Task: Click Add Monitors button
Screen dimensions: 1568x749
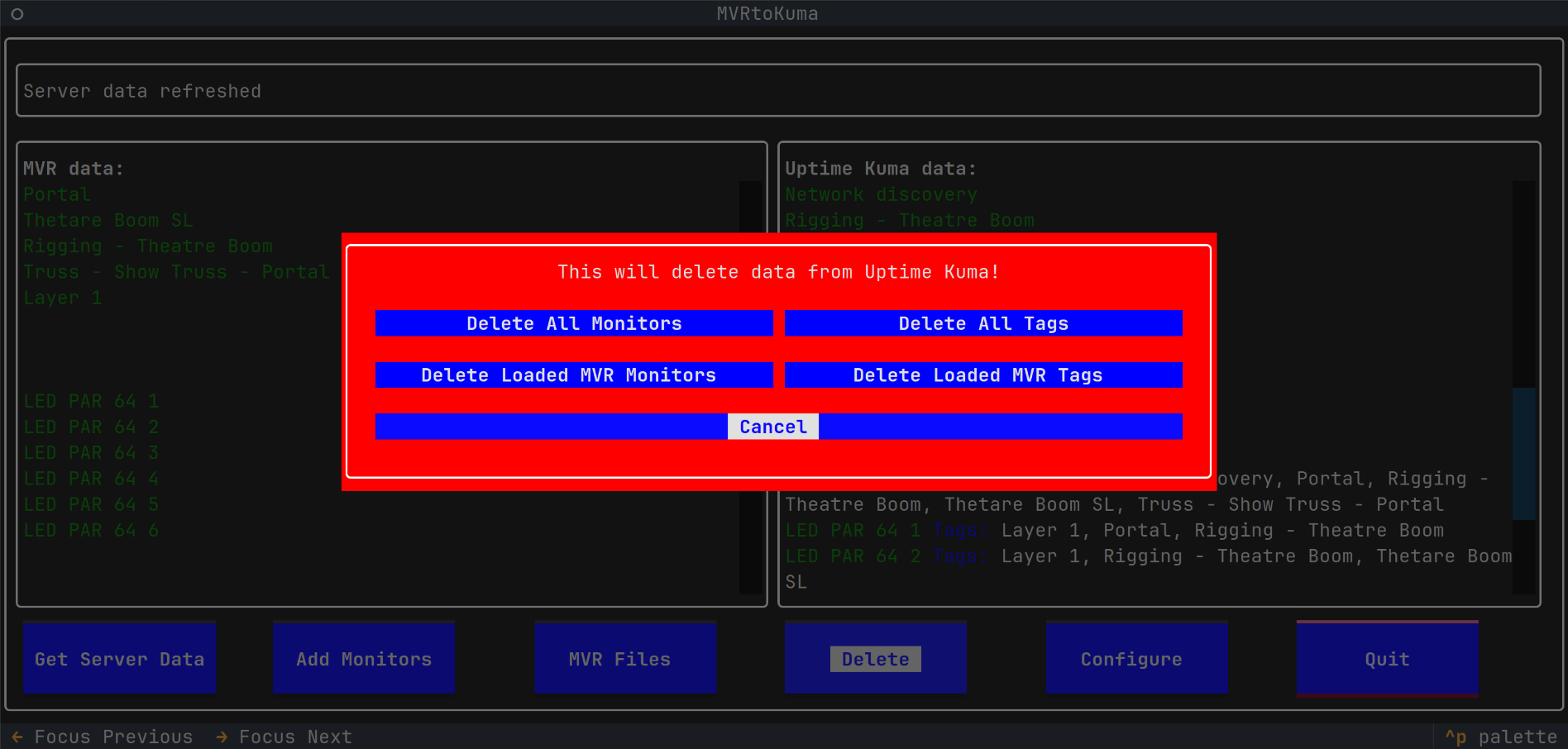Action: [x=364, y=658]
